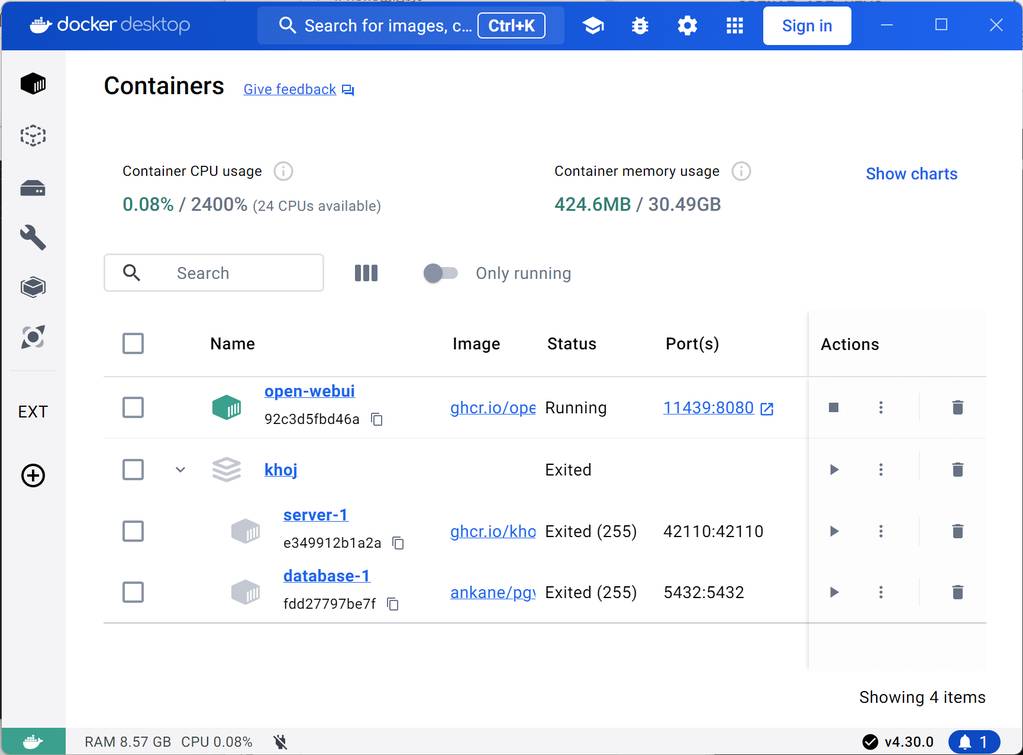1023x755 pixels.
Task: Open the Extensions EXT sidebar item
Action: [x=33, y=412]
